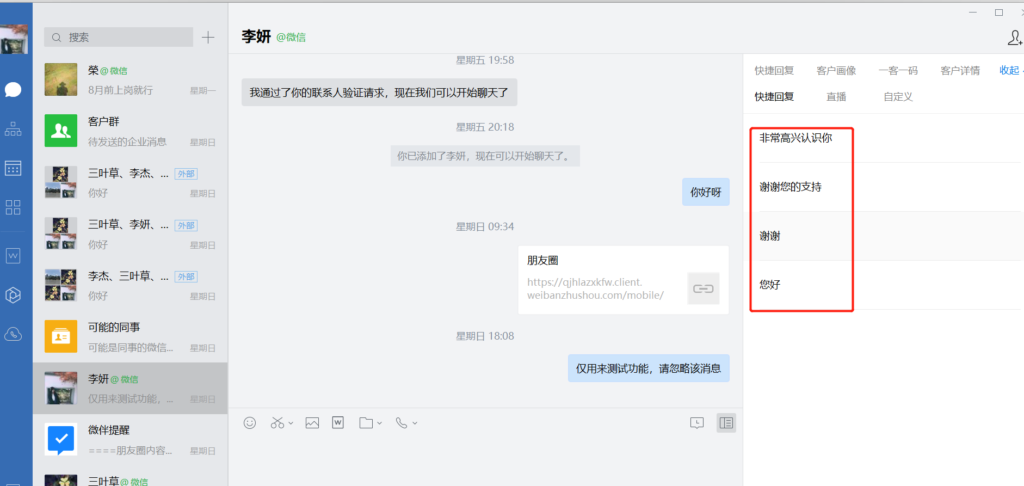Focus the 搜索 search field

tap(118, 37)
